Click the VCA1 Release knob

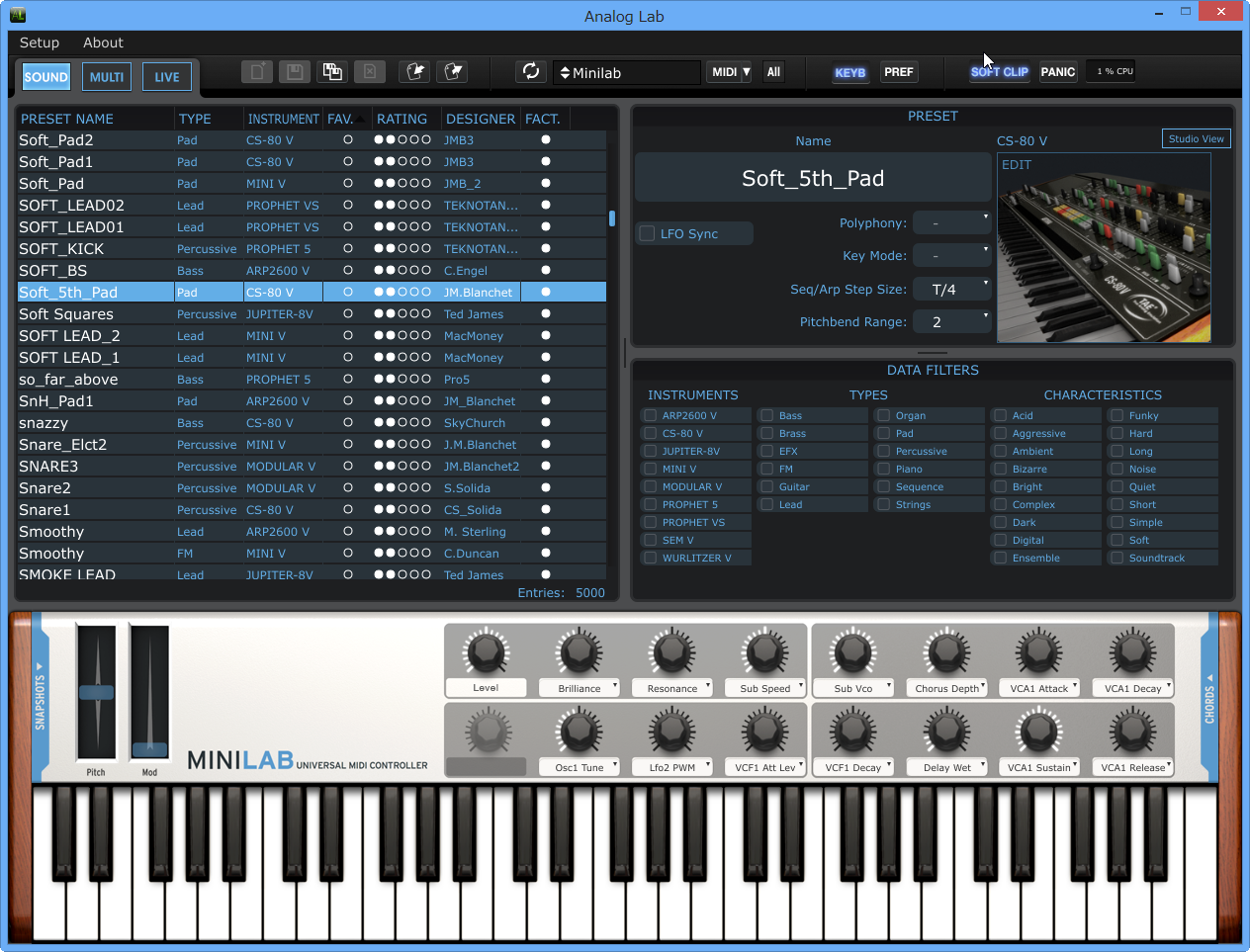point(1132,732)
